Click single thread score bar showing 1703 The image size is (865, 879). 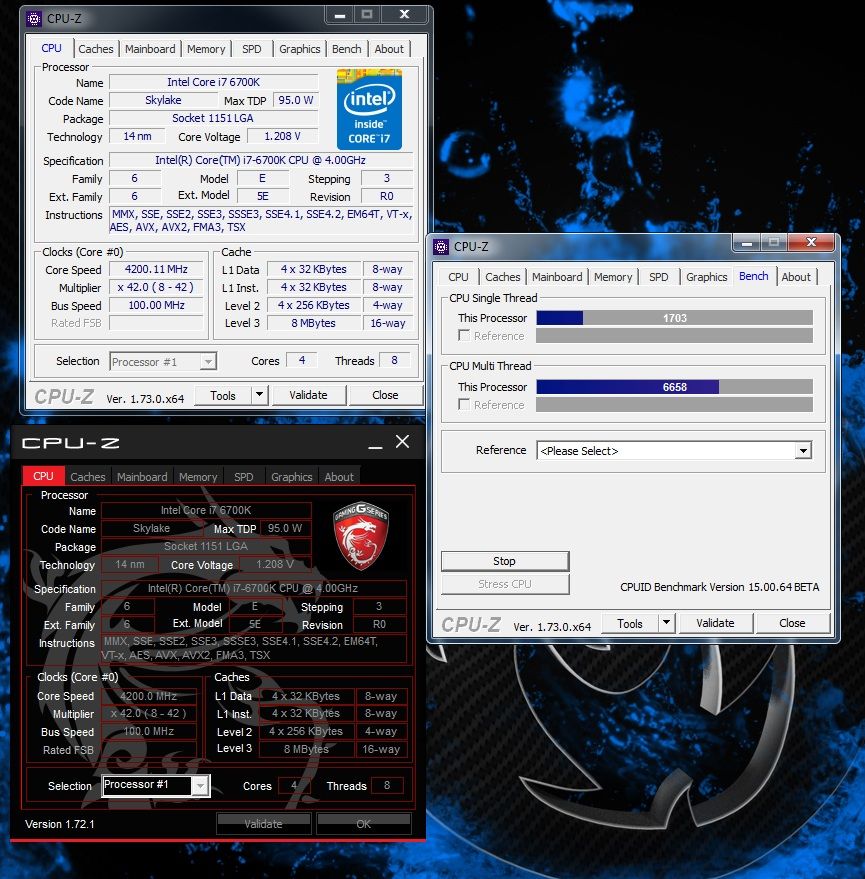[x=674, y=318]
